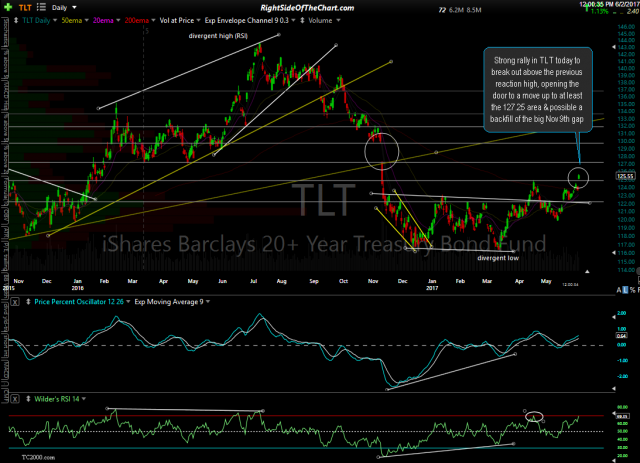Close the Wilder's RSI pane
Viewport: 640px width, 463px height.
click(15, 399)
